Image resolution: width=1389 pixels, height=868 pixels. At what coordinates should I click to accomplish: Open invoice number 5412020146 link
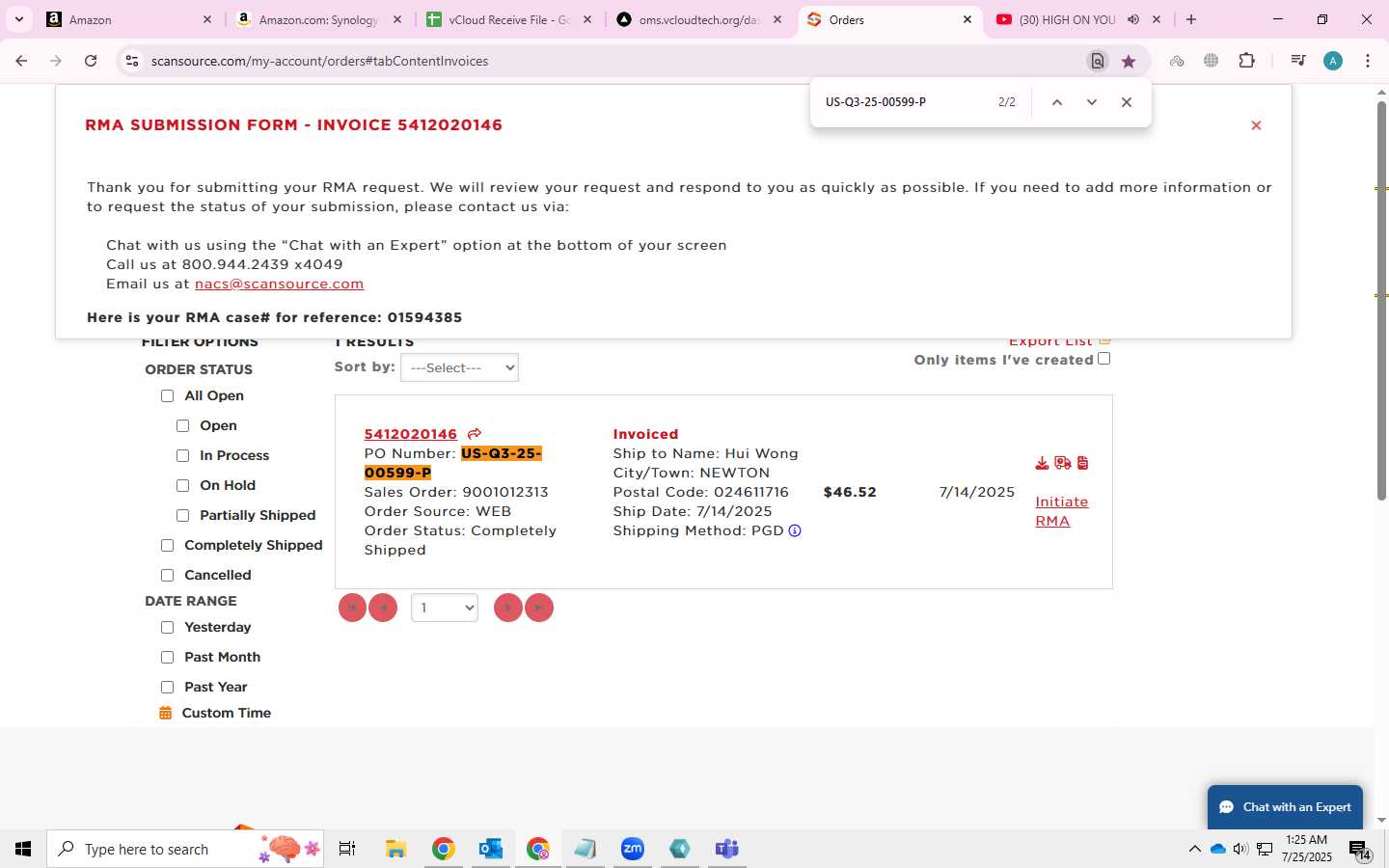point(410,434)
